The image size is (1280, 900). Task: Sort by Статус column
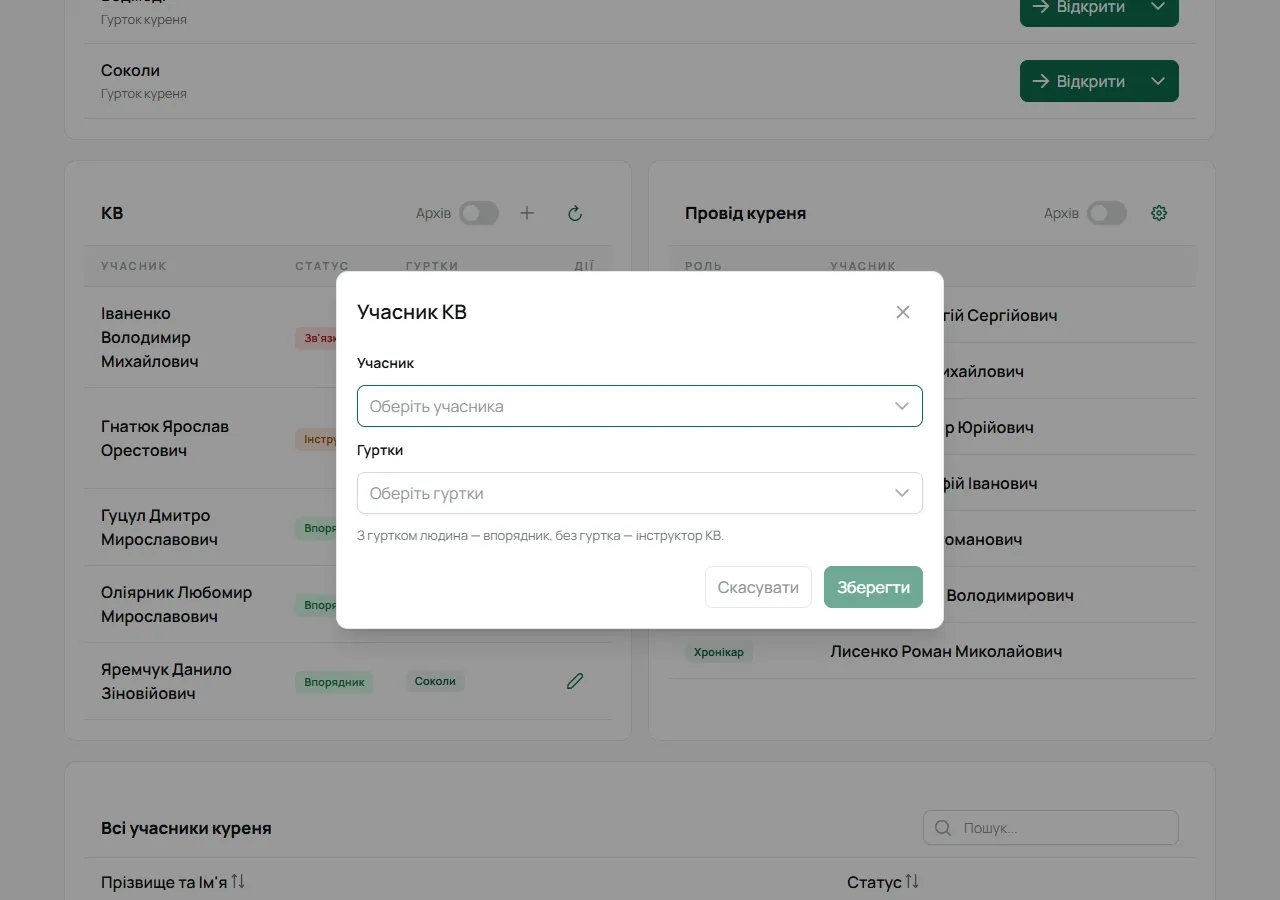pos(883,882)
